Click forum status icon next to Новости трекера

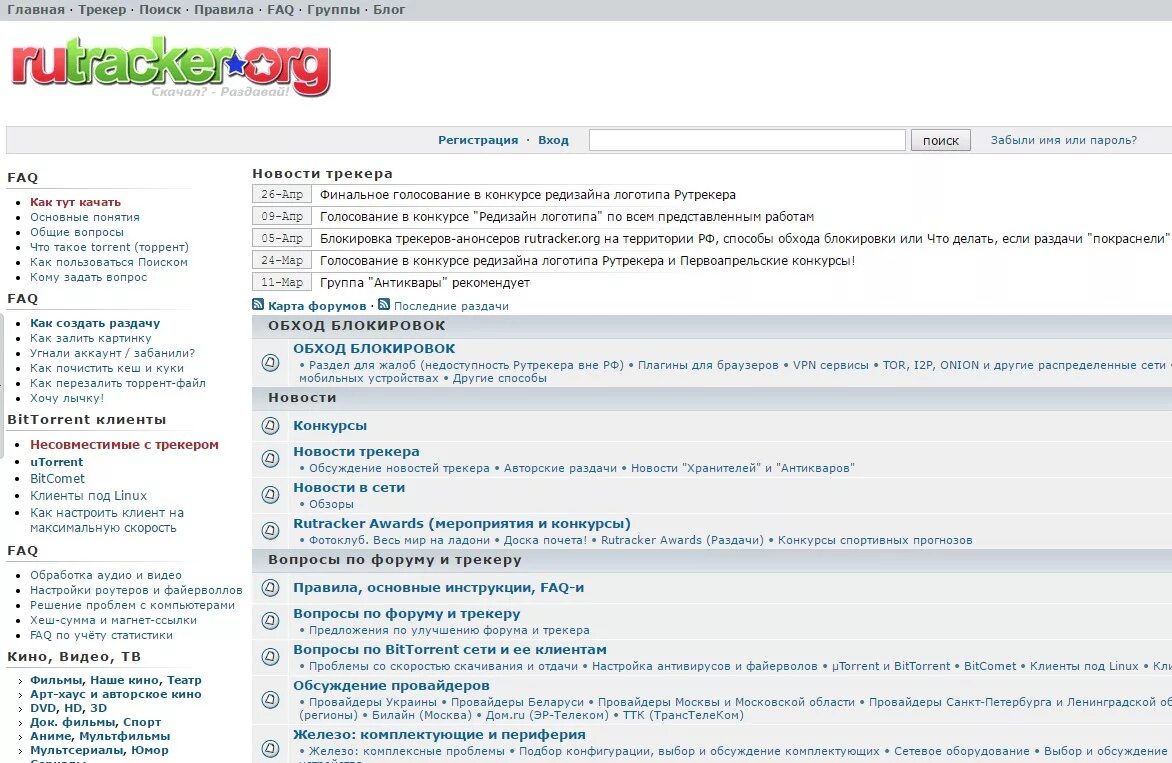pyautogui.click(x=271, y=458)
